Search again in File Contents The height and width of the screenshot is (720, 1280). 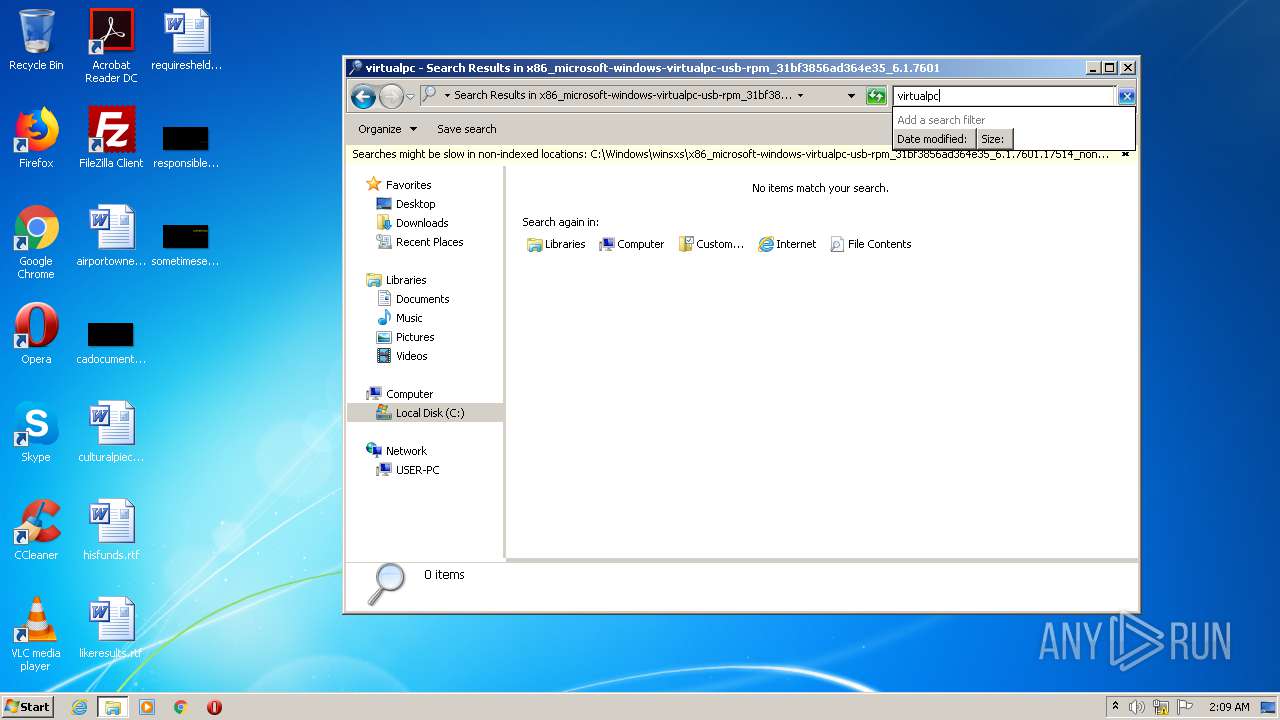pyautogui.click(x=870, y=244)
